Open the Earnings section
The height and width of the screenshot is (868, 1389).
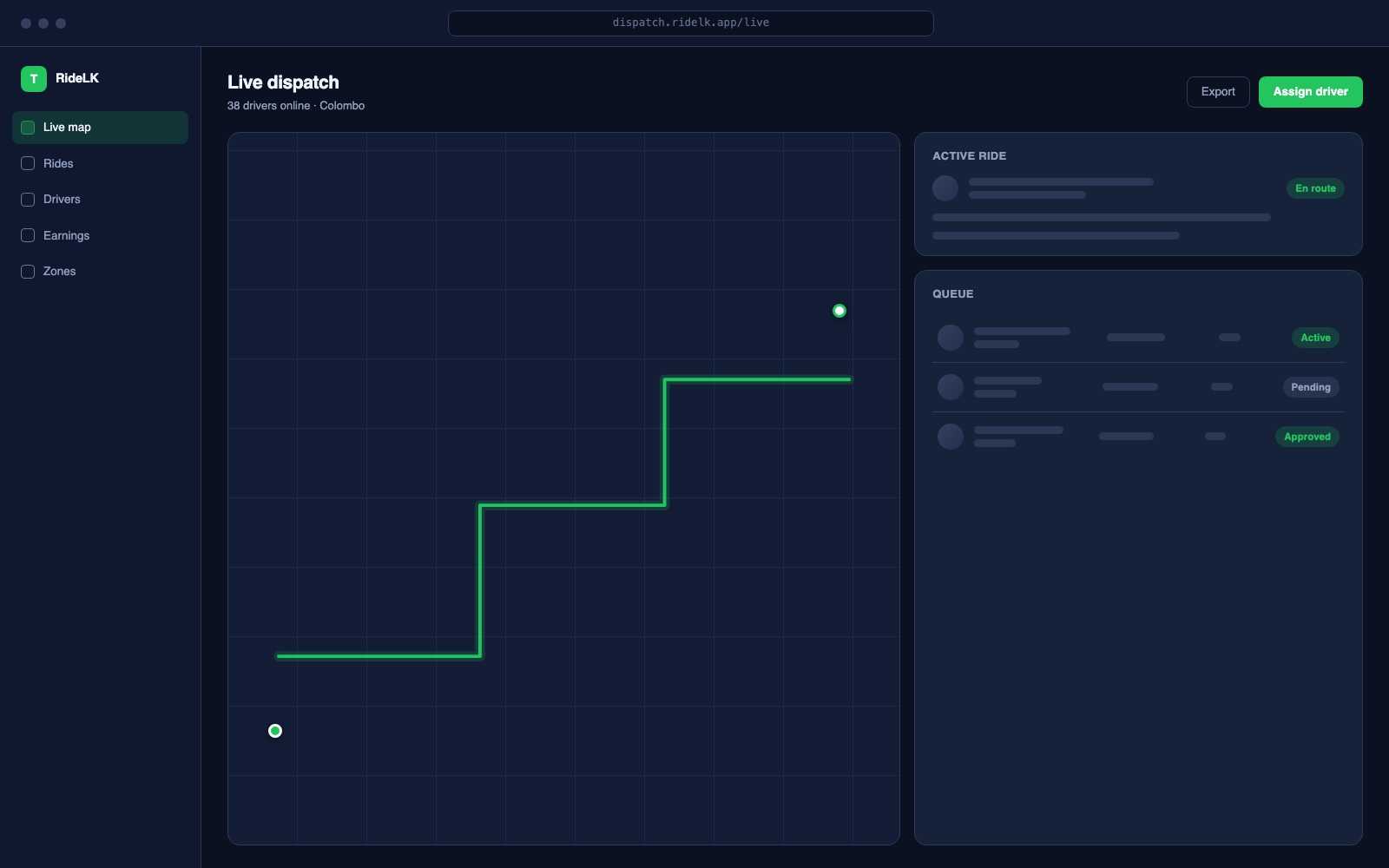click(x=100, y=235)
